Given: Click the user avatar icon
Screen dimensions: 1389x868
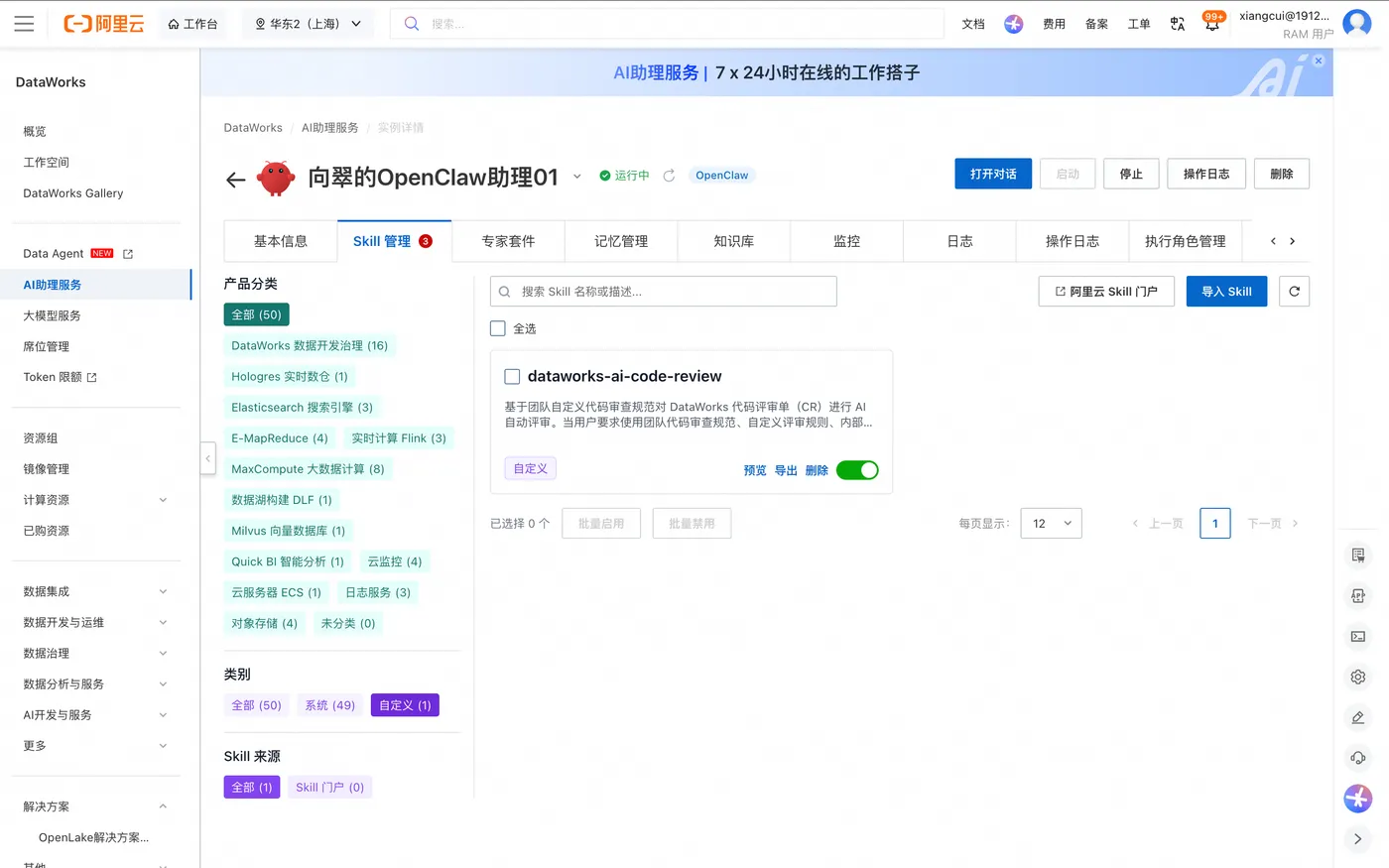Looking at the screenshot, I should point(1356,24).
